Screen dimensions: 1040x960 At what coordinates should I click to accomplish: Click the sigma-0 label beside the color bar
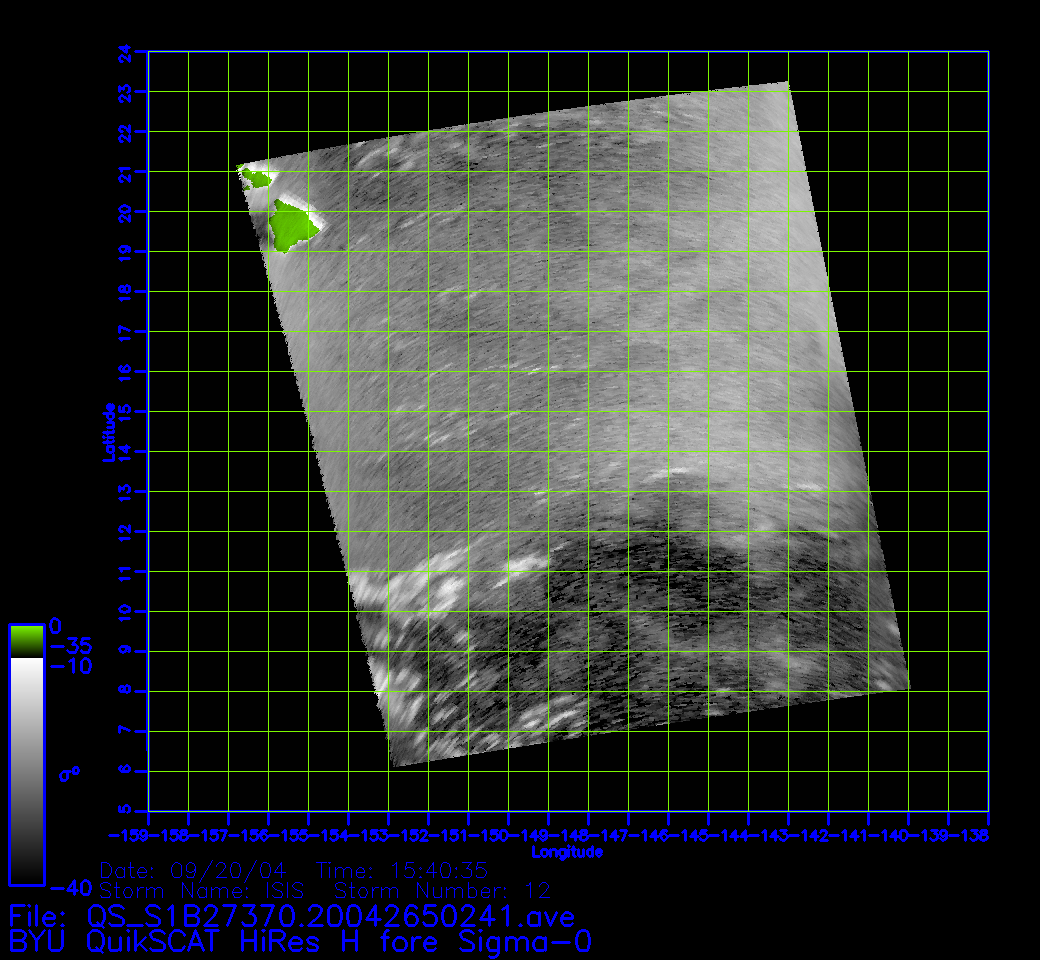coord(69,773)
